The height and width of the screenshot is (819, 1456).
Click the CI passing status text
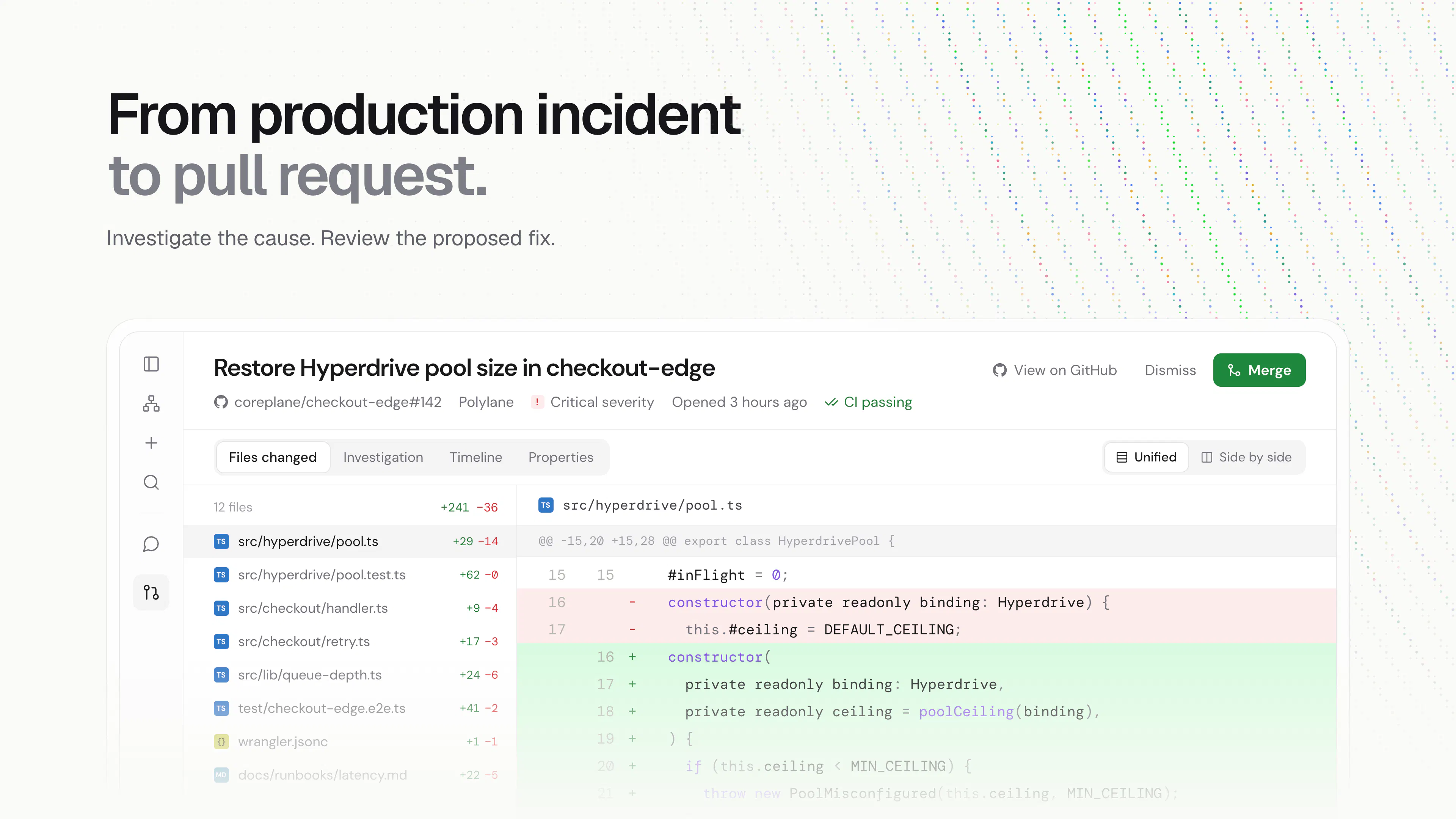point(878,402)
